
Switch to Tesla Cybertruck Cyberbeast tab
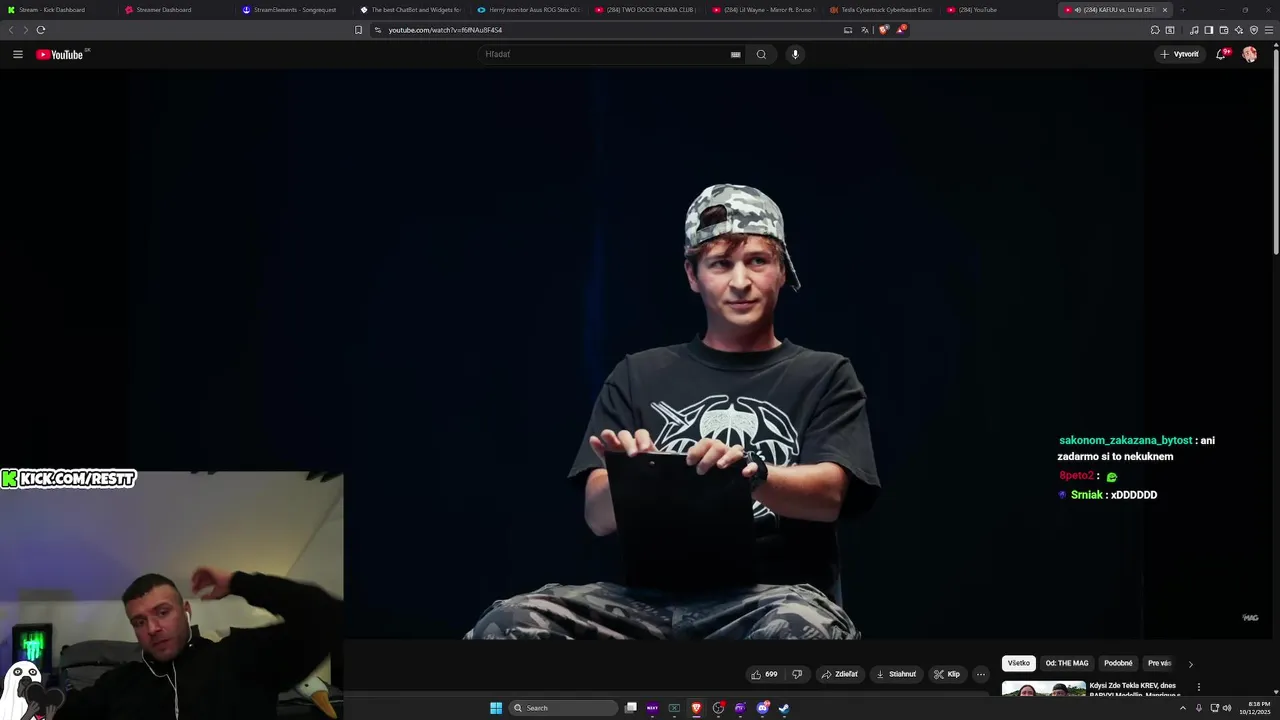(x=881, y=10)
